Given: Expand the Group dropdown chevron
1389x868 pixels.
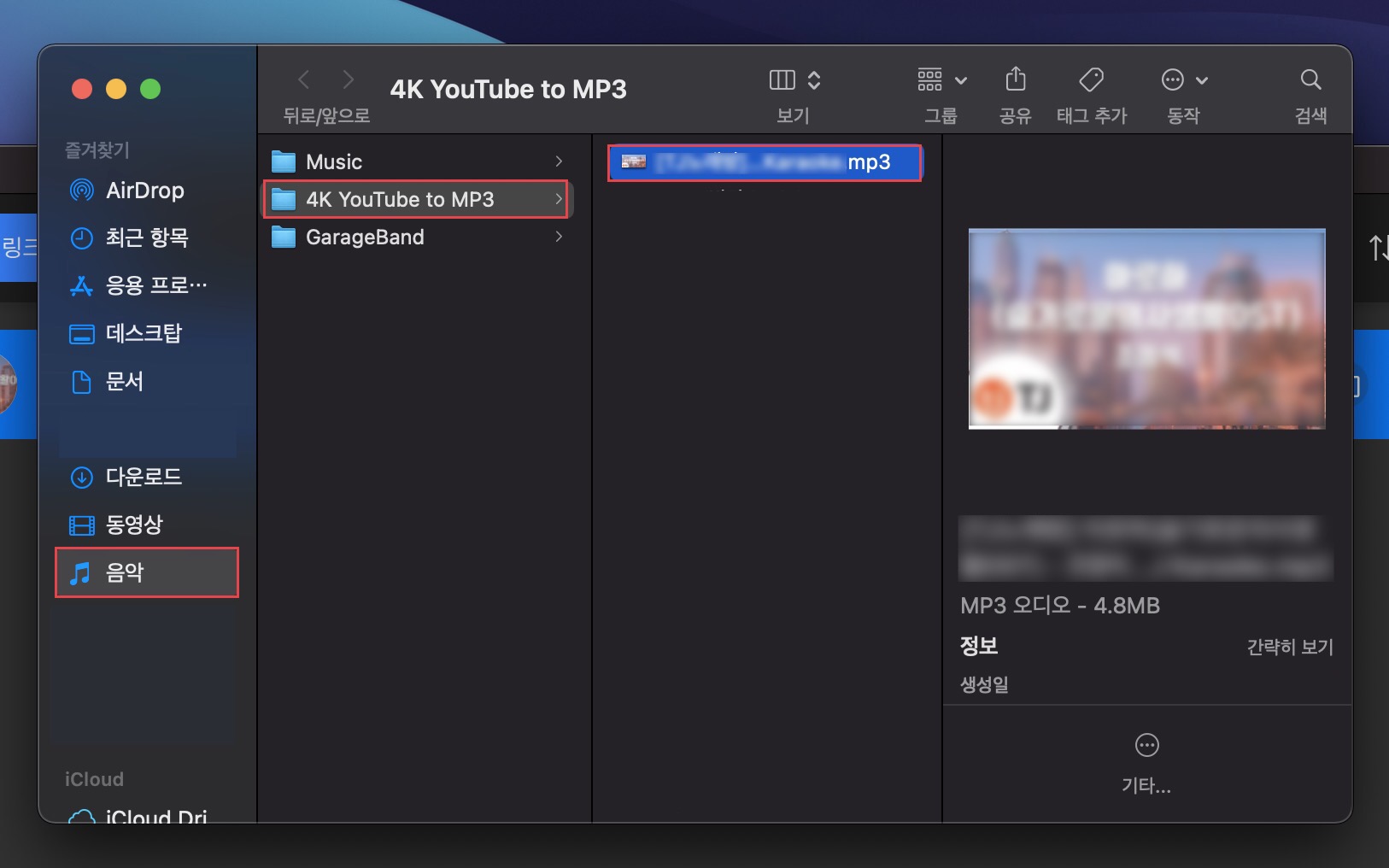Looking at the screenshot, I should pyautogui.click(x=961, y=81).
